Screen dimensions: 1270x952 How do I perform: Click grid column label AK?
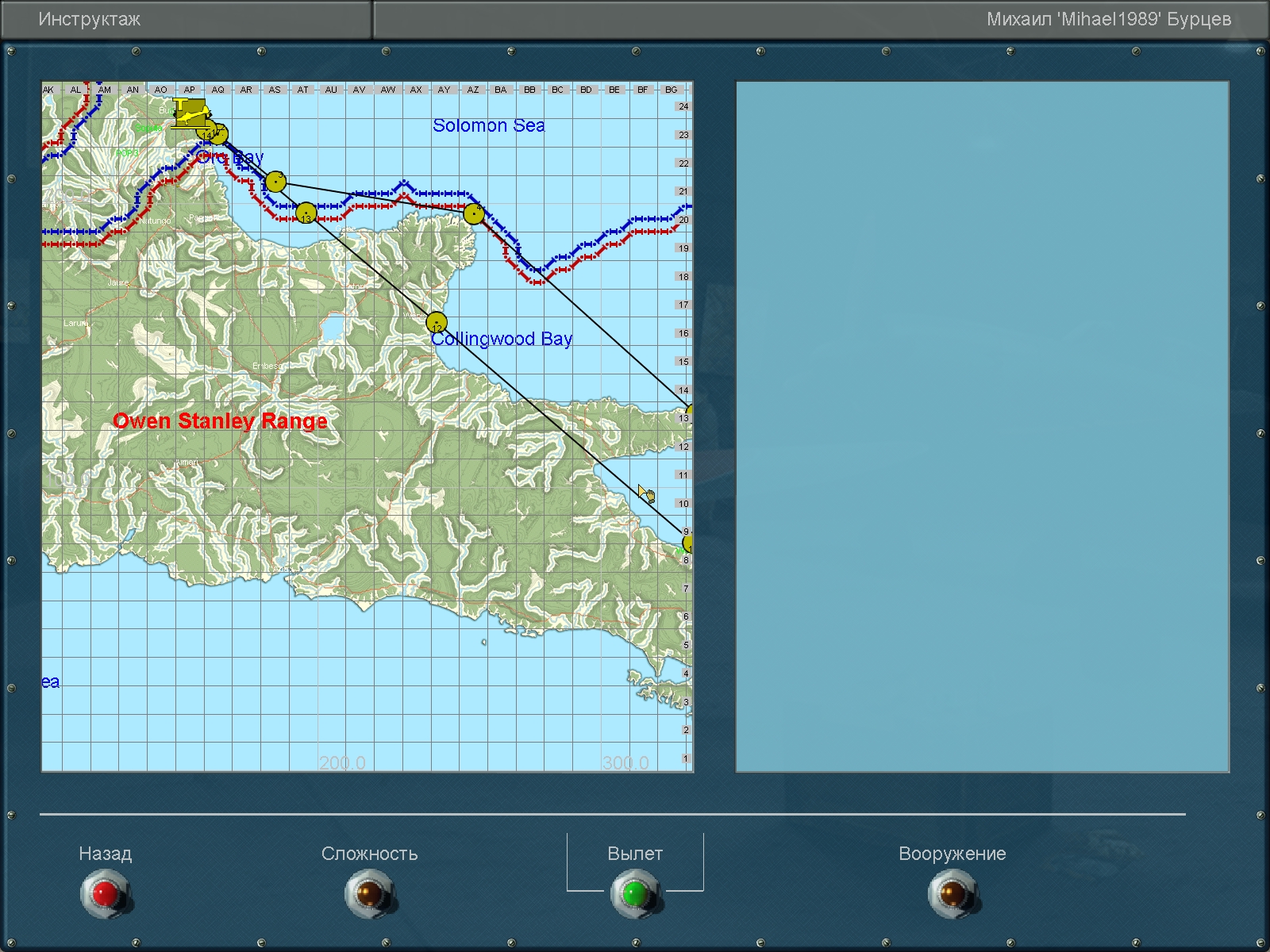(x=48, y=90)
